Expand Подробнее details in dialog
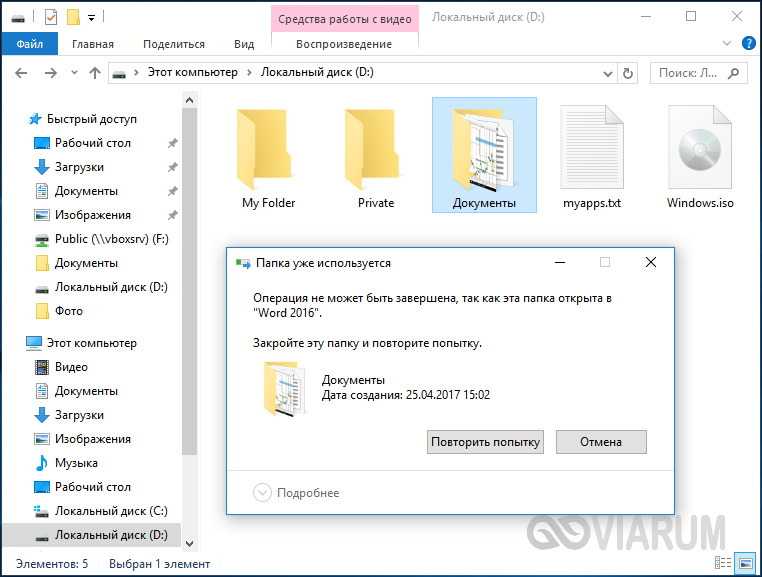 [x=296, y=493]
